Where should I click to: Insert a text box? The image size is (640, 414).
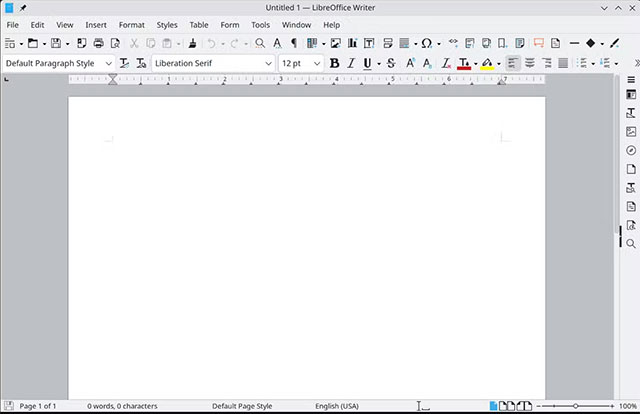(x=369, y=43)
